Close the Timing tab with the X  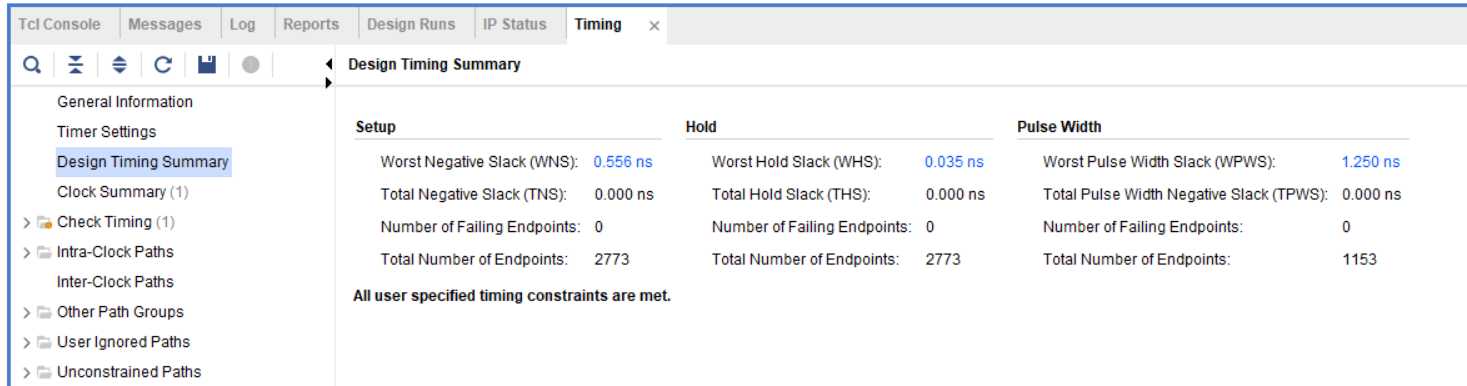coord(654,26)
